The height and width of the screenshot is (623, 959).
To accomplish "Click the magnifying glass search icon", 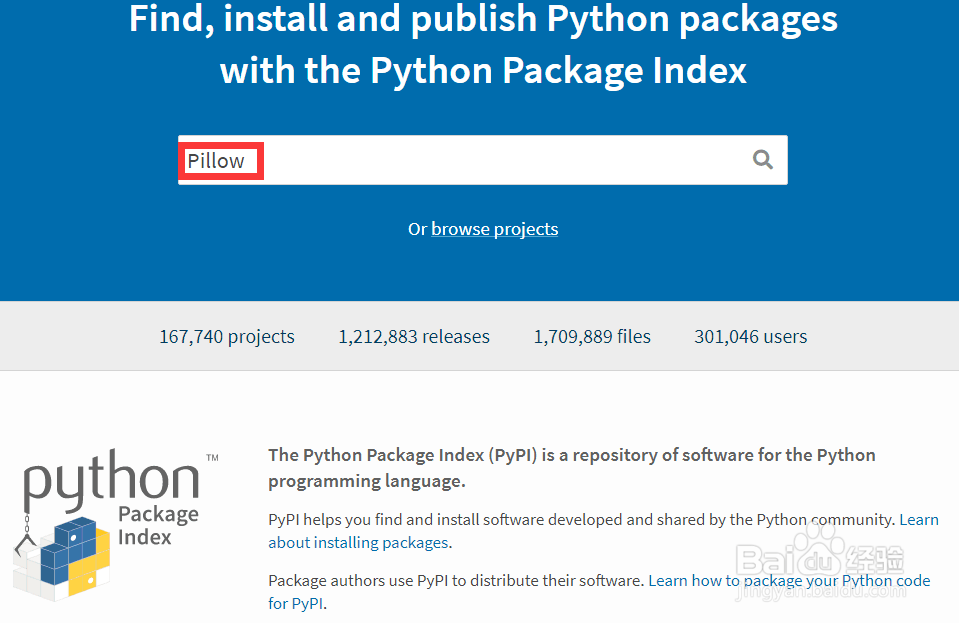I will coord(763,160).
